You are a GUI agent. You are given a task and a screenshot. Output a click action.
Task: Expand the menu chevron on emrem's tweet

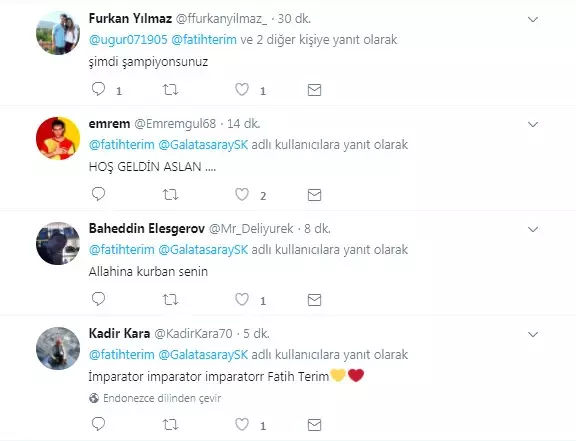point(533,124)
